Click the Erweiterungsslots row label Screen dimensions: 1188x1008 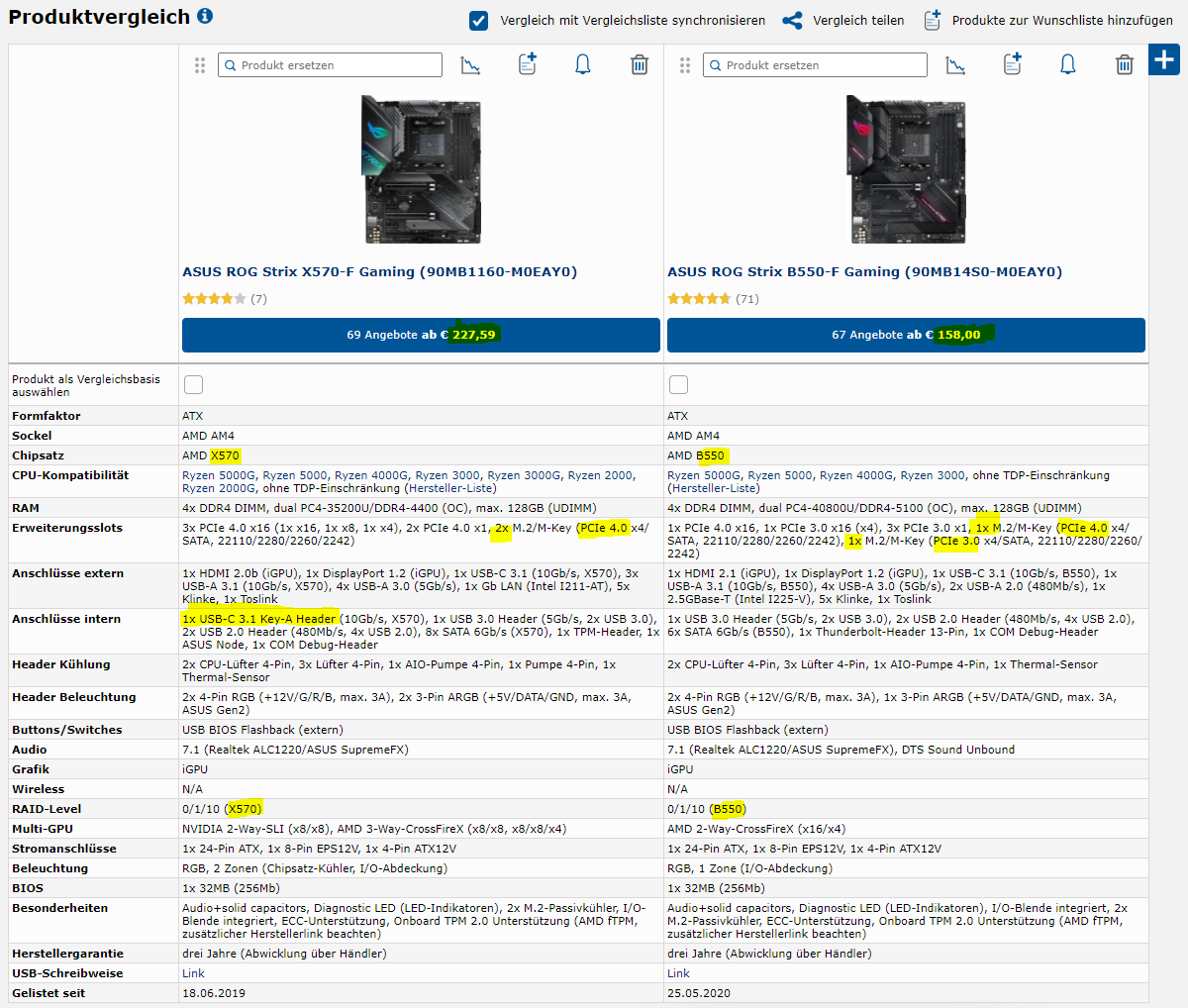(x=67, y=528)
